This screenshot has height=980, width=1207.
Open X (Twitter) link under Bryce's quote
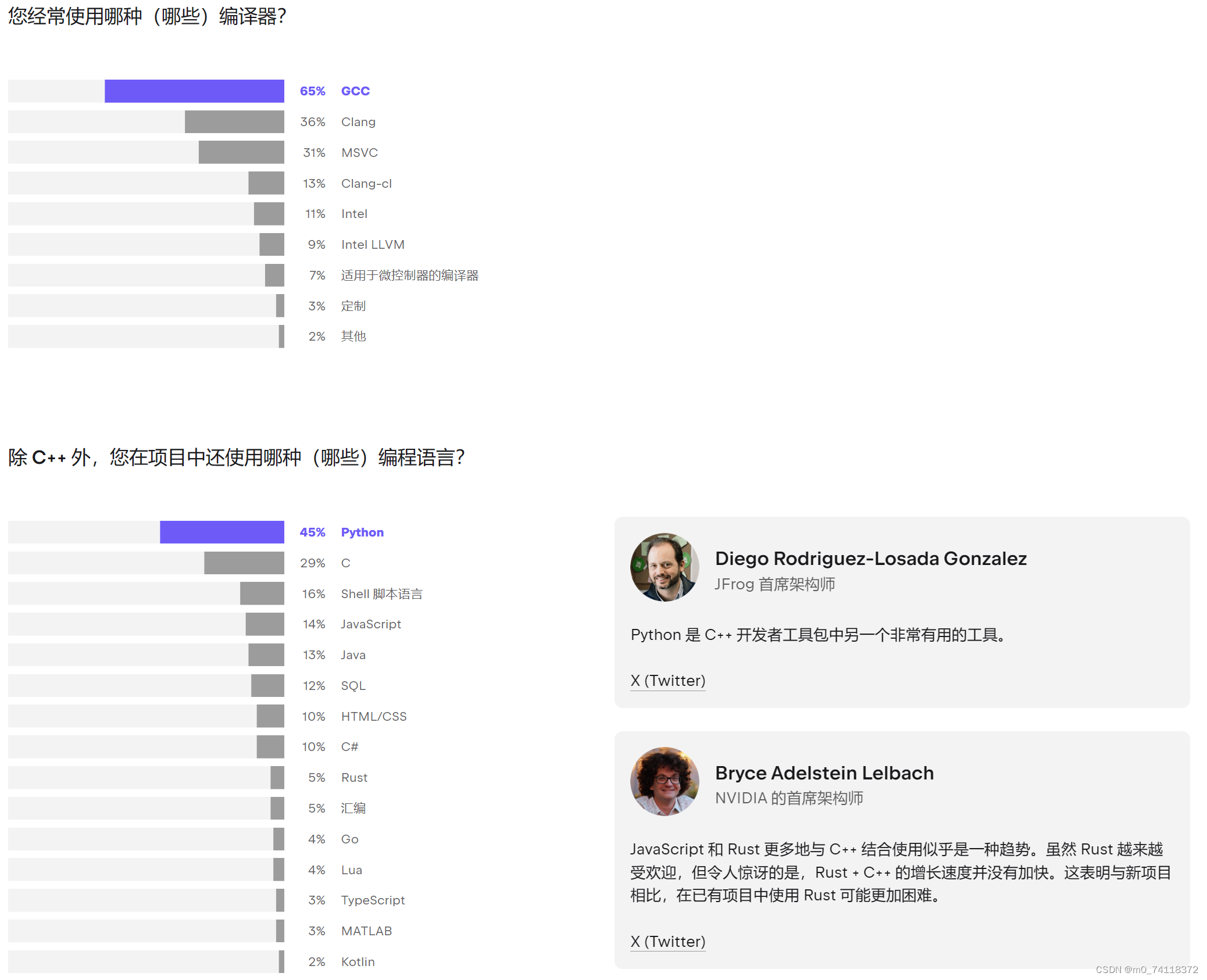pos(667,942)
